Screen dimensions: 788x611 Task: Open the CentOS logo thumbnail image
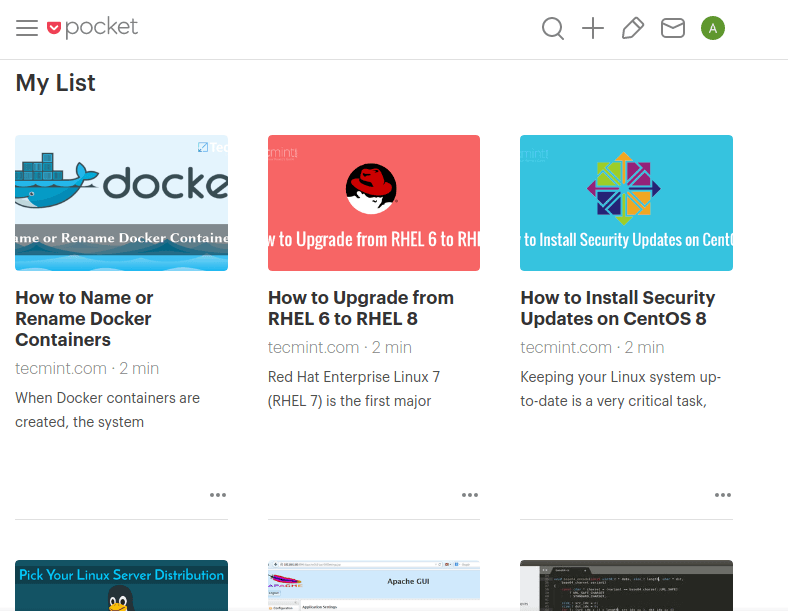pyautogui.click(x=626, y=203)
